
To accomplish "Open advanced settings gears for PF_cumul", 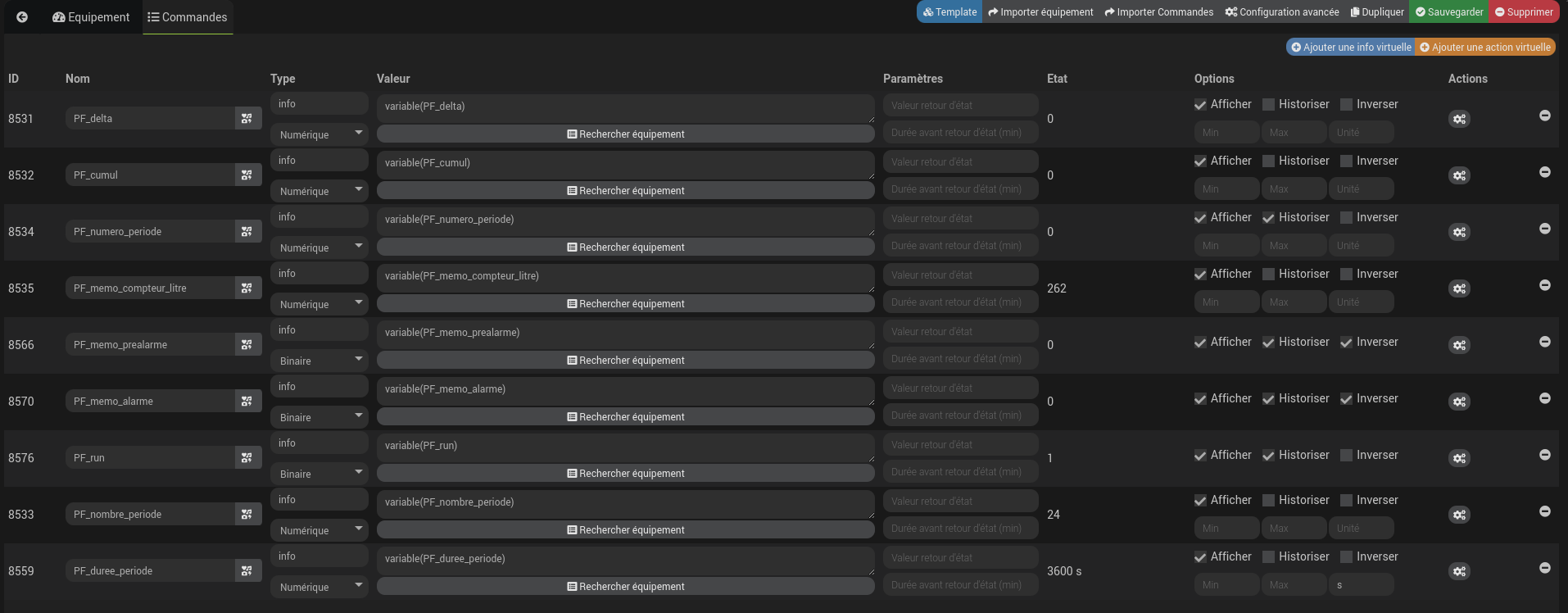I will [1459, 175].
